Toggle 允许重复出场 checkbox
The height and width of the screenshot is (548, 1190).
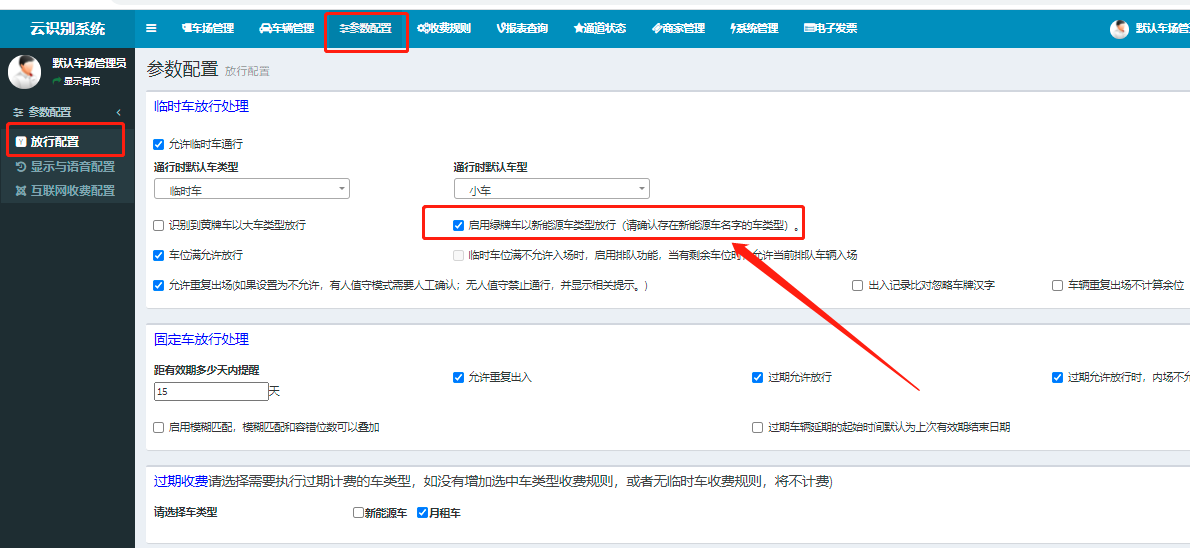(159, 285)
